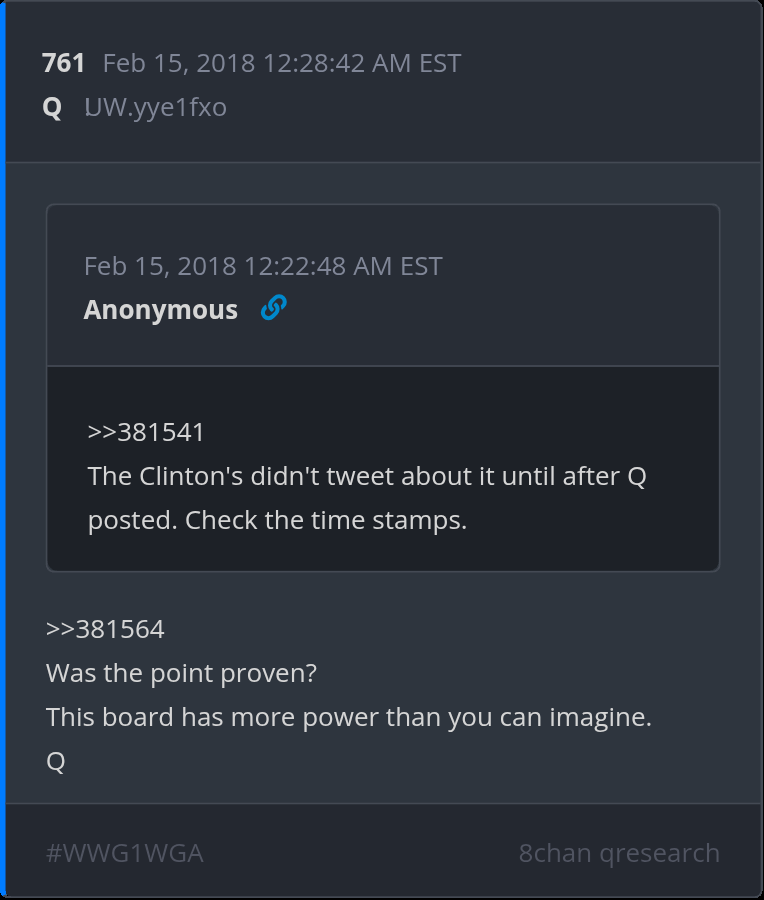Select the Anonymous author name
Image resolution: width=764 pixels, height=900 pixels.
(x=160, y=310)
